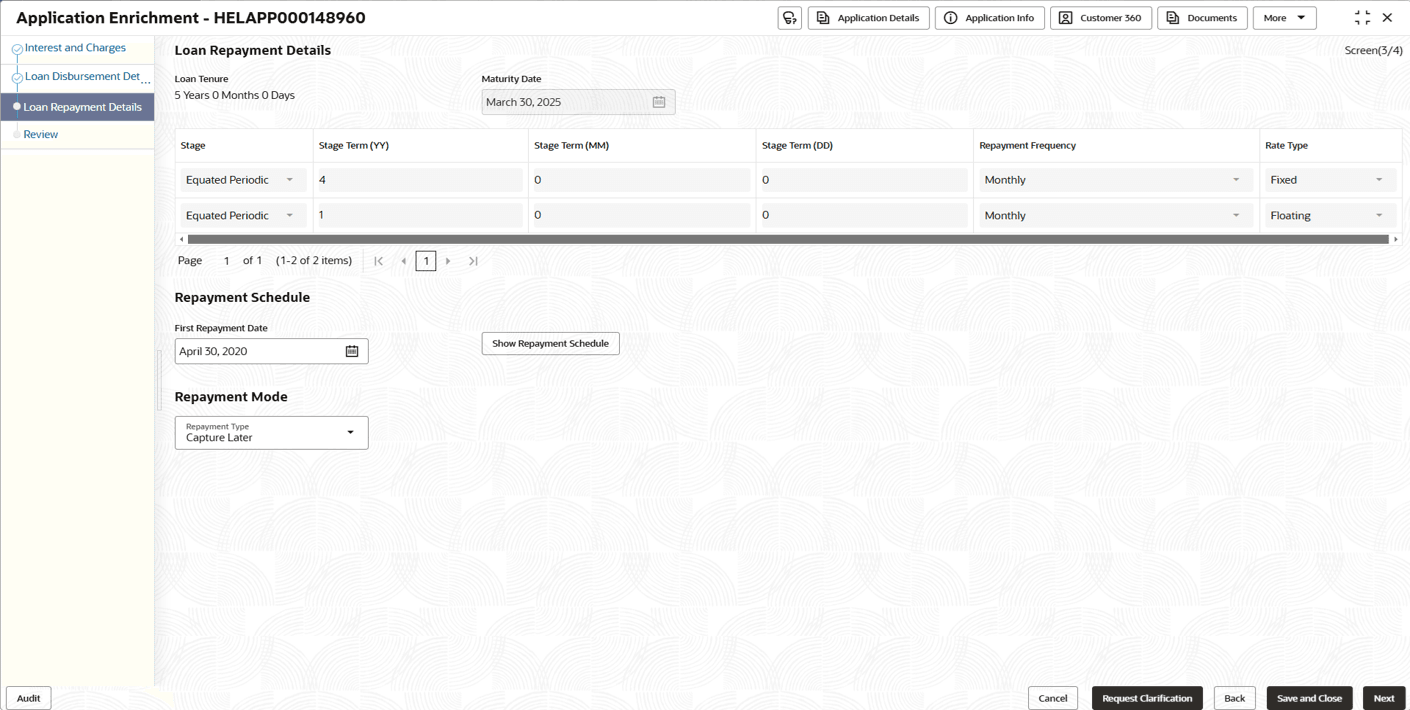Open First Repayment Date calendar icon
The image size is (1410, 710).
pyautogui.click(x=352, y=351)
